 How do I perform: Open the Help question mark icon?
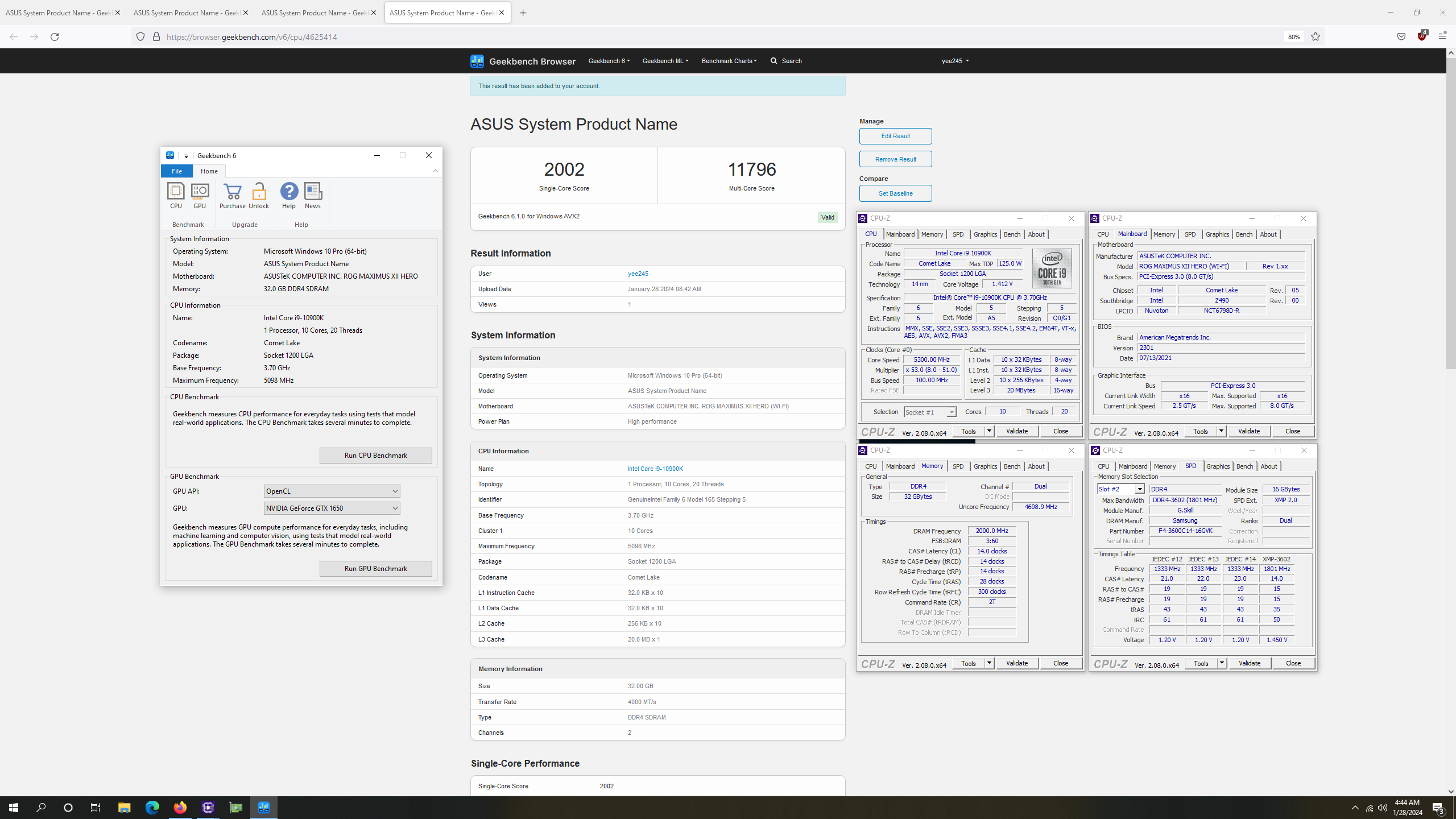tap(289, 196)
